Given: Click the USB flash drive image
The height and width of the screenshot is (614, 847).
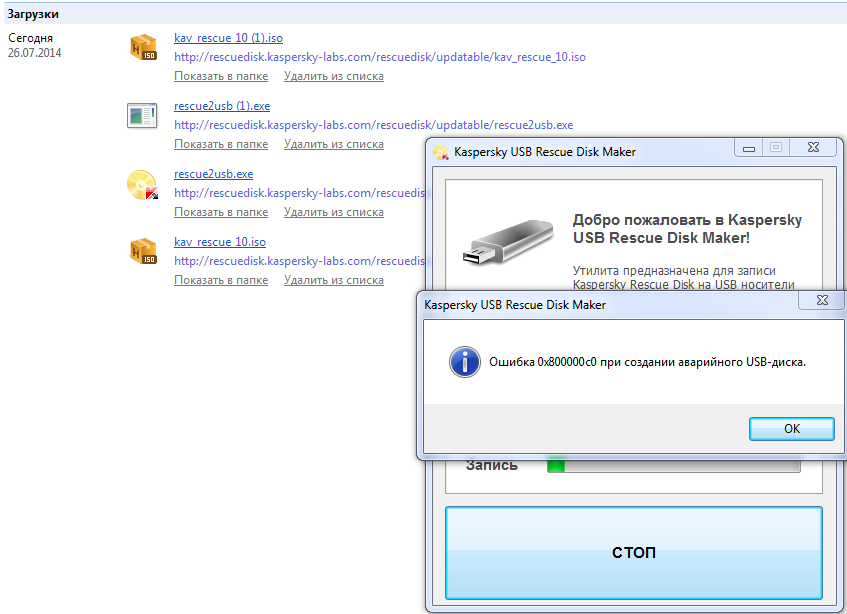Looking at the screenshot, I should click(508, 242).
